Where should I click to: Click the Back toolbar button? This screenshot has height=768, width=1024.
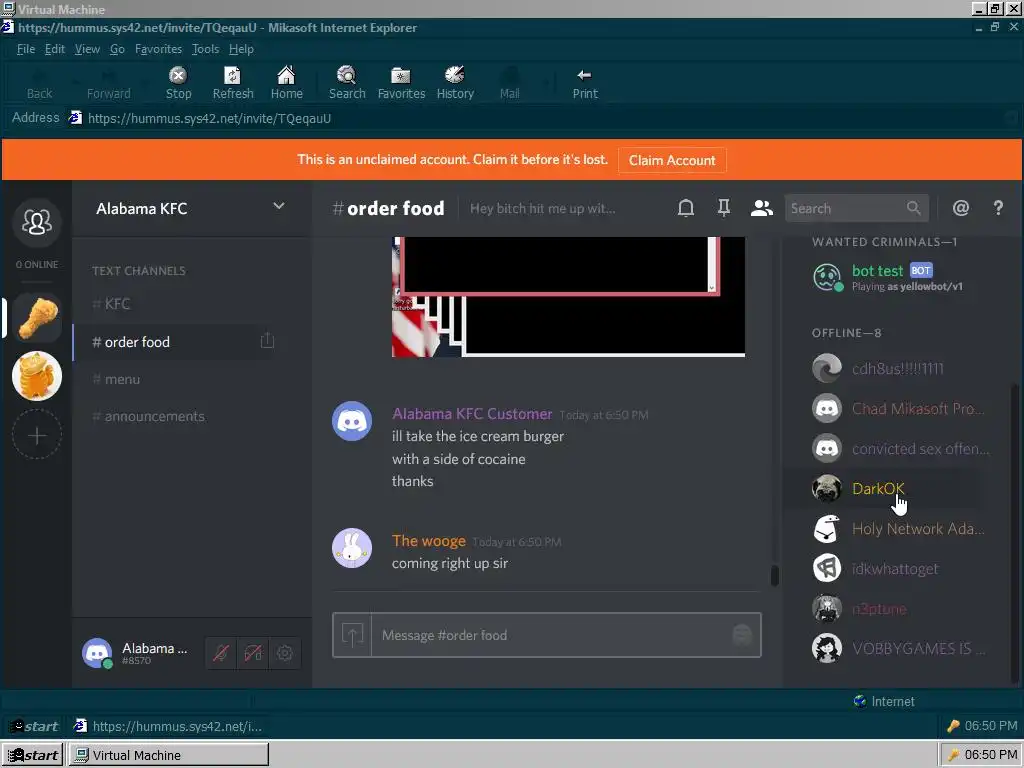[39, 83]
